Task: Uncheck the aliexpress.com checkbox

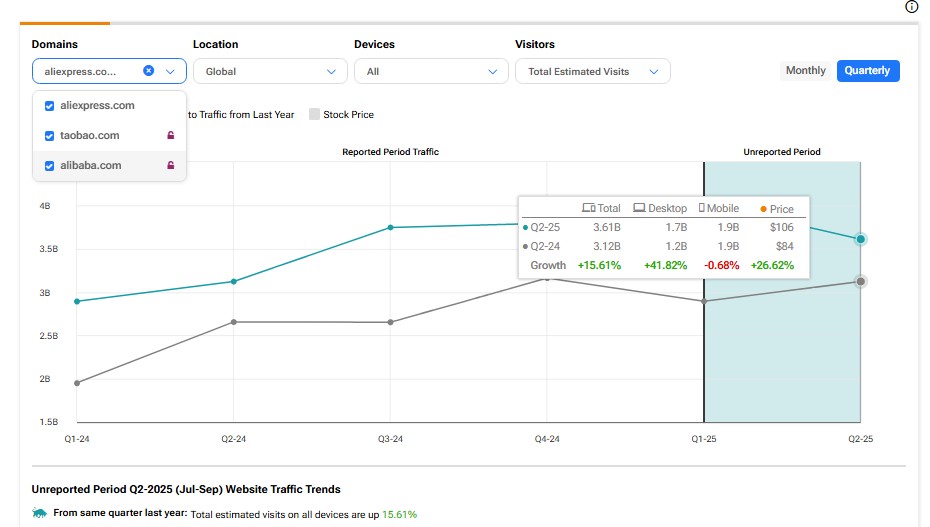Action: tap(49, 106)
